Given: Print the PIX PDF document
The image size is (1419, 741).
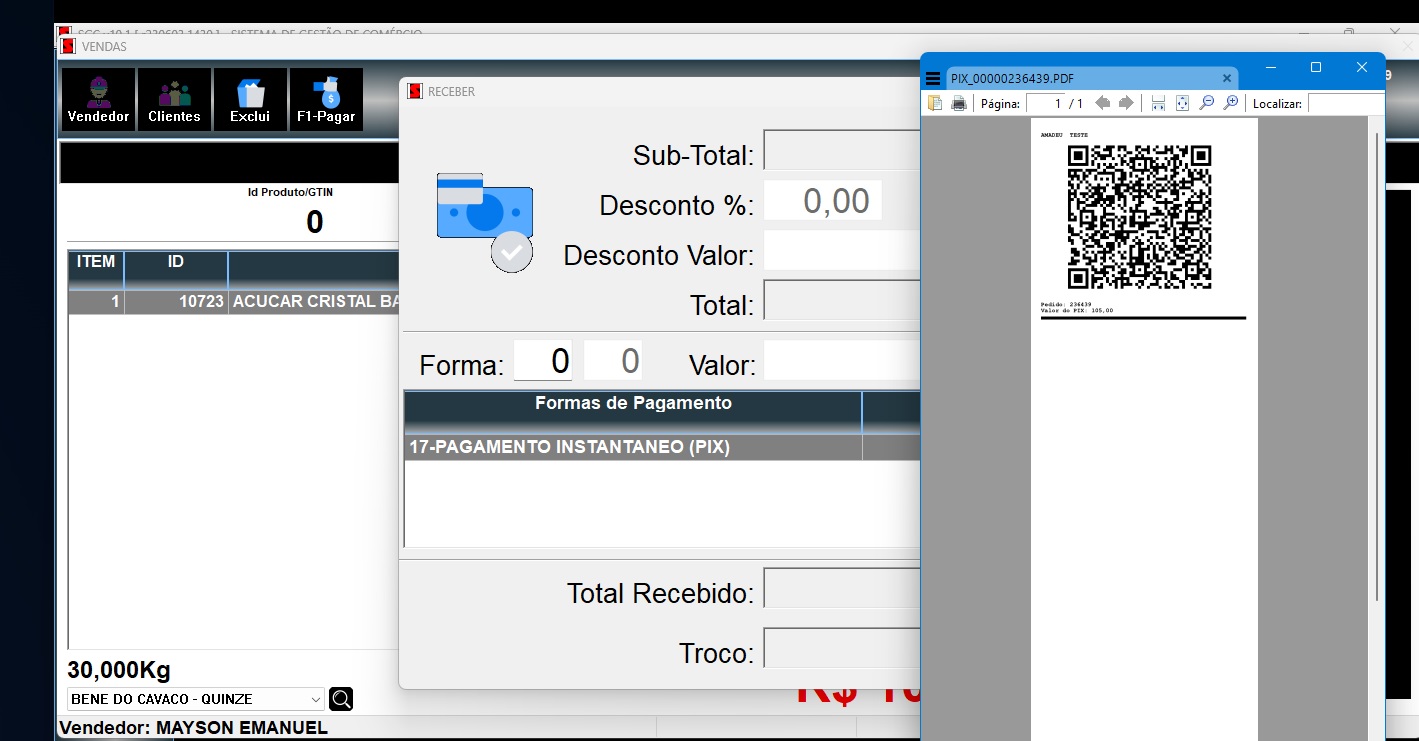Looking at the screenshot, I should tap(959, 103).
